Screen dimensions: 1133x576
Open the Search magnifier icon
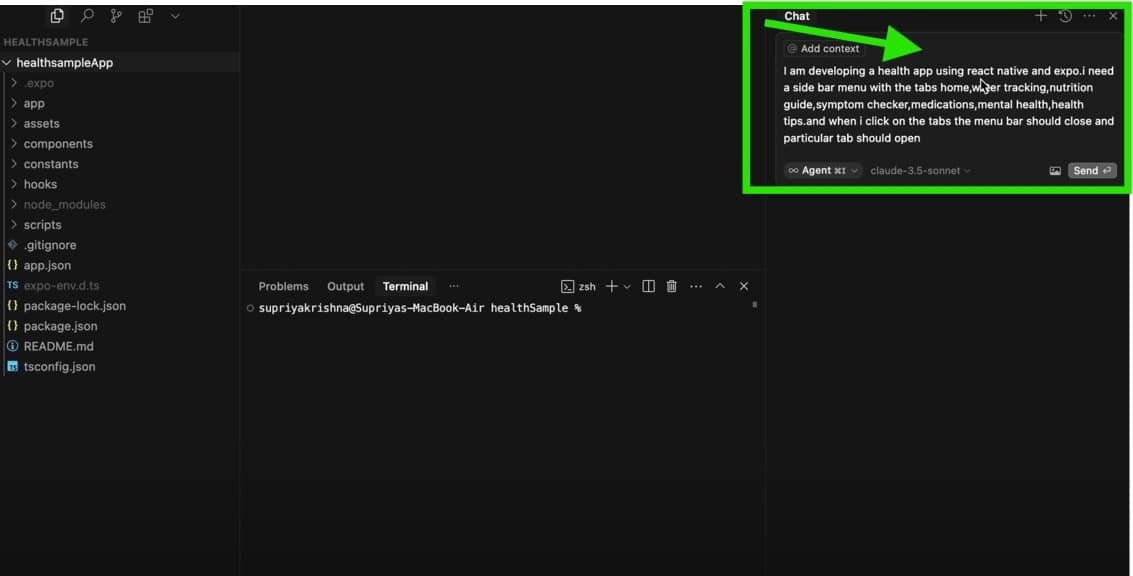coord(87,16)
